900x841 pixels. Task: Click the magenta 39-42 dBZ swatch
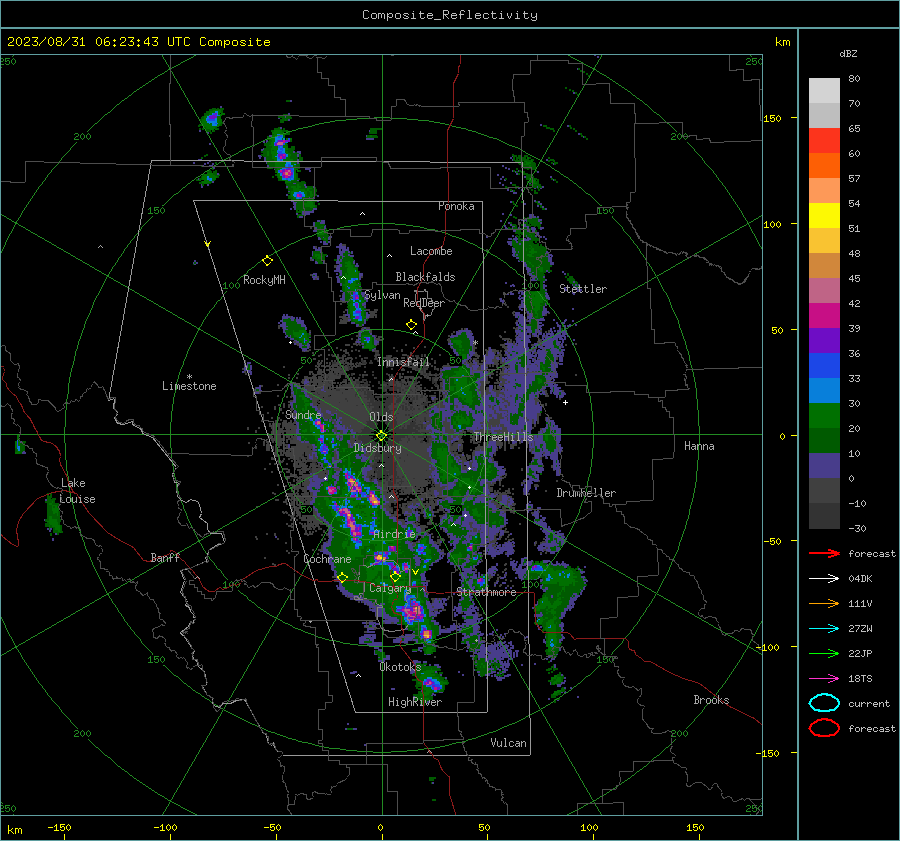click(x=824, y=316)
